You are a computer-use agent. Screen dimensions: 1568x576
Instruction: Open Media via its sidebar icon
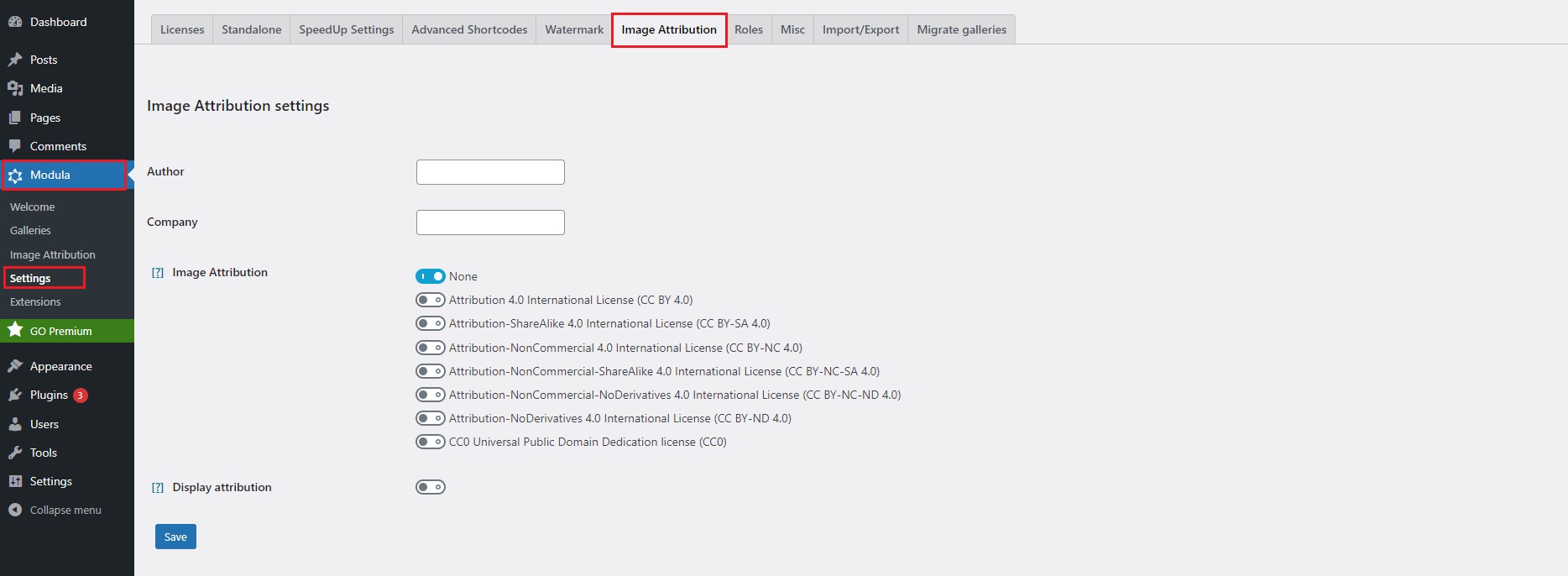(15, 88)
